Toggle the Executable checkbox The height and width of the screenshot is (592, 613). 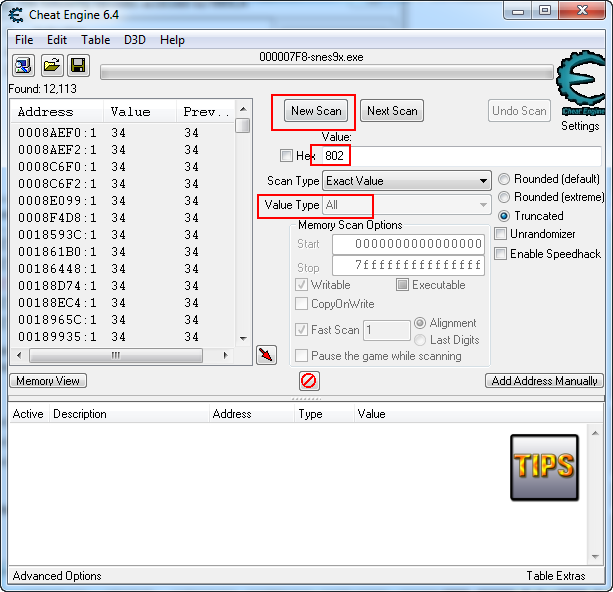(402, 285)
